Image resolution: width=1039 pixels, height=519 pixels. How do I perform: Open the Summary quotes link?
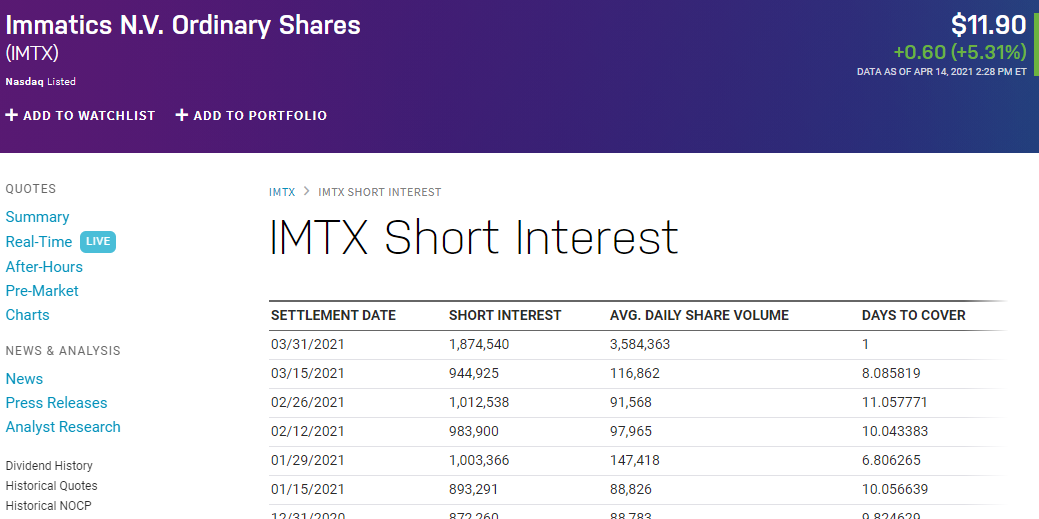point(37,217)
